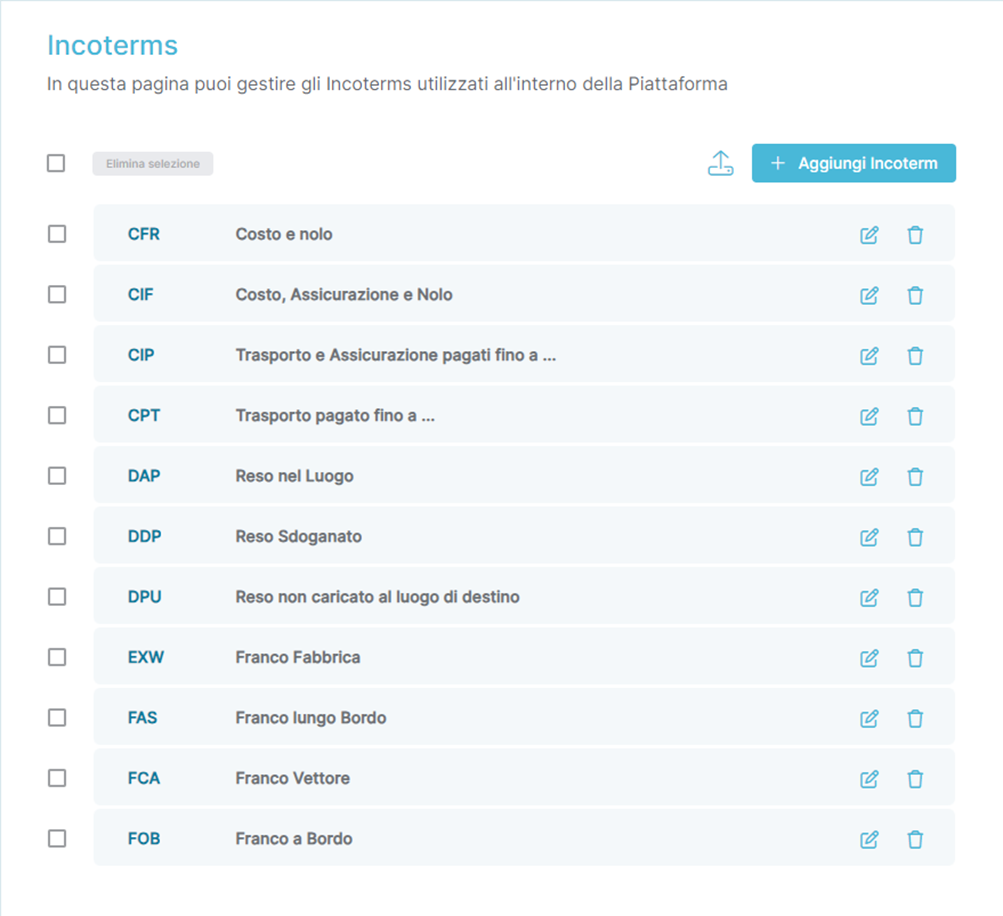Delete the DDP Reso Sdoganato entry
1003x916 pixels.
pyautogui.click(x=915, y=537)
